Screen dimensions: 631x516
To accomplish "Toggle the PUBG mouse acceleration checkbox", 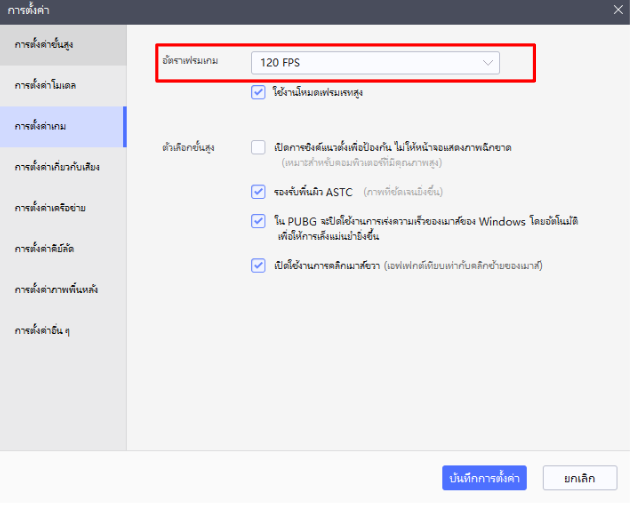I will tap(259, 220).
